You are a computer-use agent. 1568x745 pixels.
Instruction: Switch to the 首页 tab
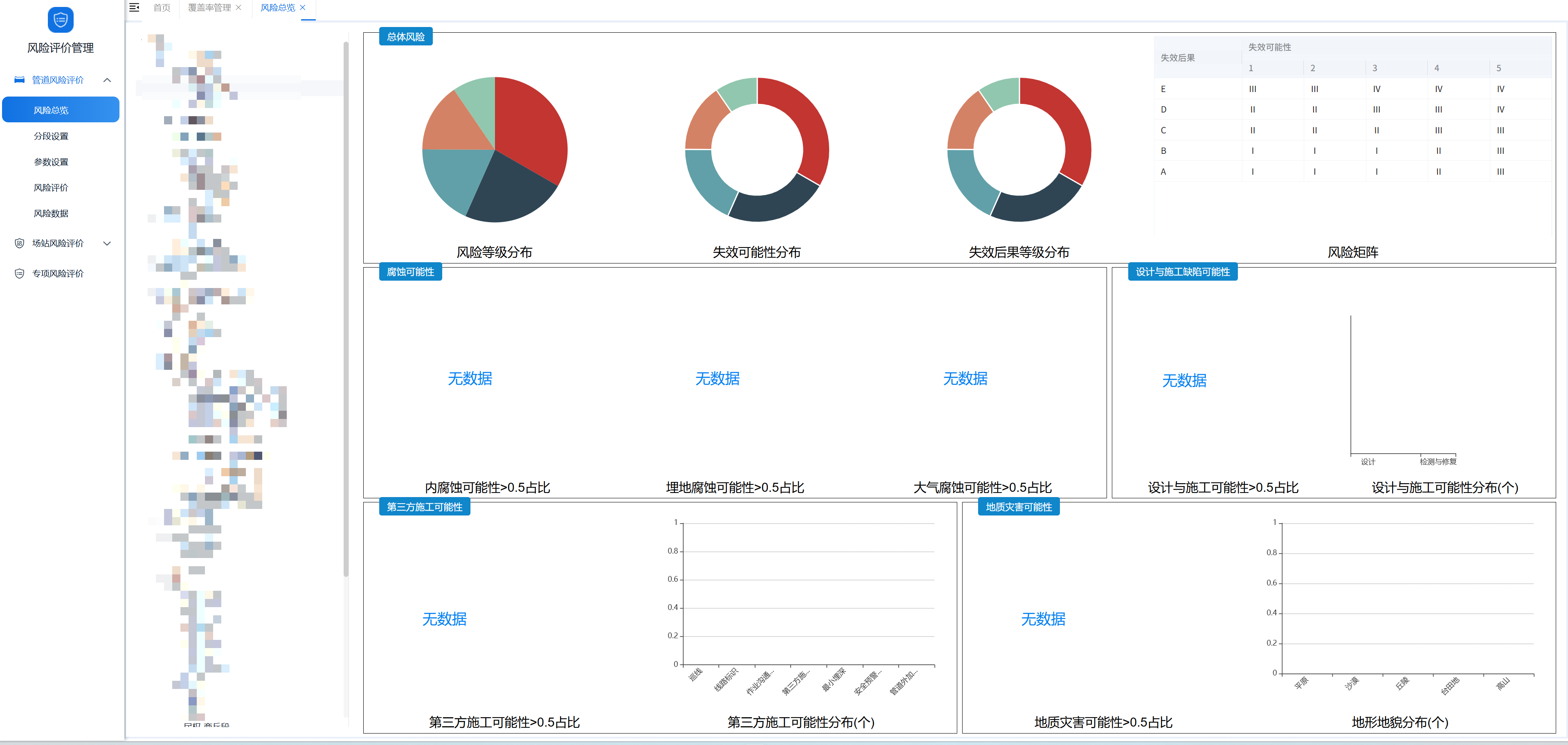click(161, 7)
